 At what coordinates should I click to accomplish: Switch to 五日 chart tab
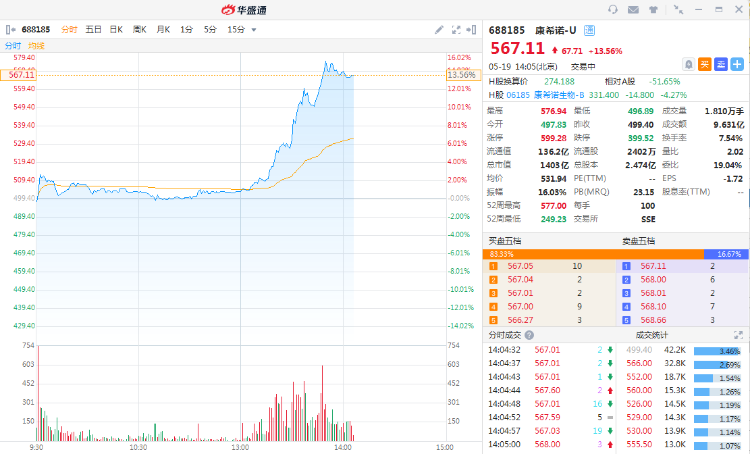pos(93,30)
